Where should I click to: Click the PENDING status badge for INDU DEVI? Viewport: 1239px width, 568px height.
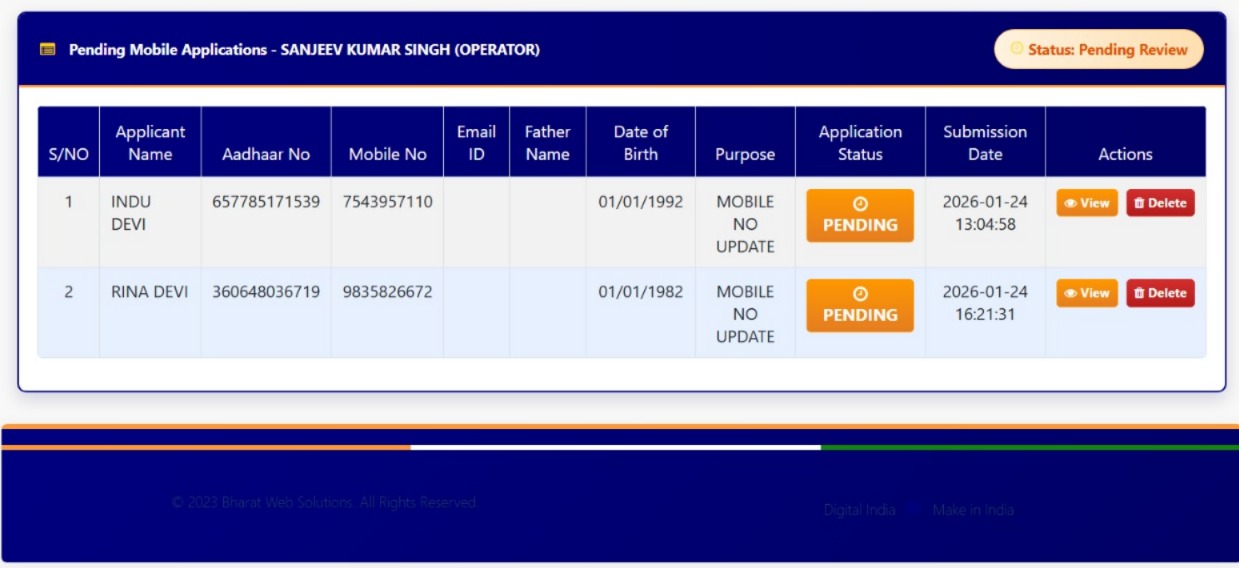[860, 215]
